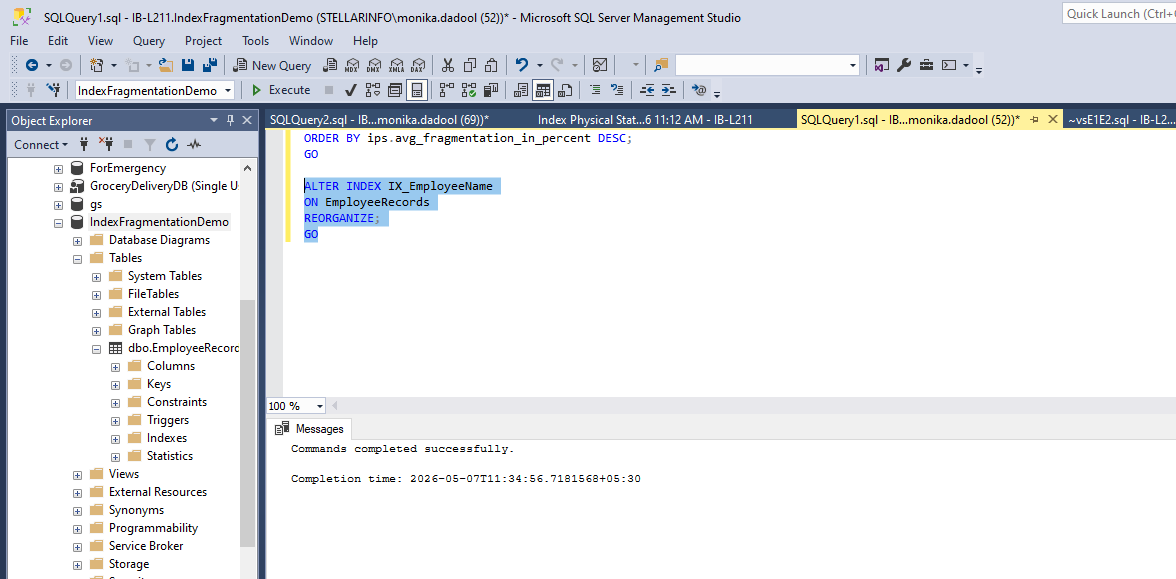This screenshot has width=1176, height=579.
Task: Click the DAX query icon
Action: pos(418,65)
